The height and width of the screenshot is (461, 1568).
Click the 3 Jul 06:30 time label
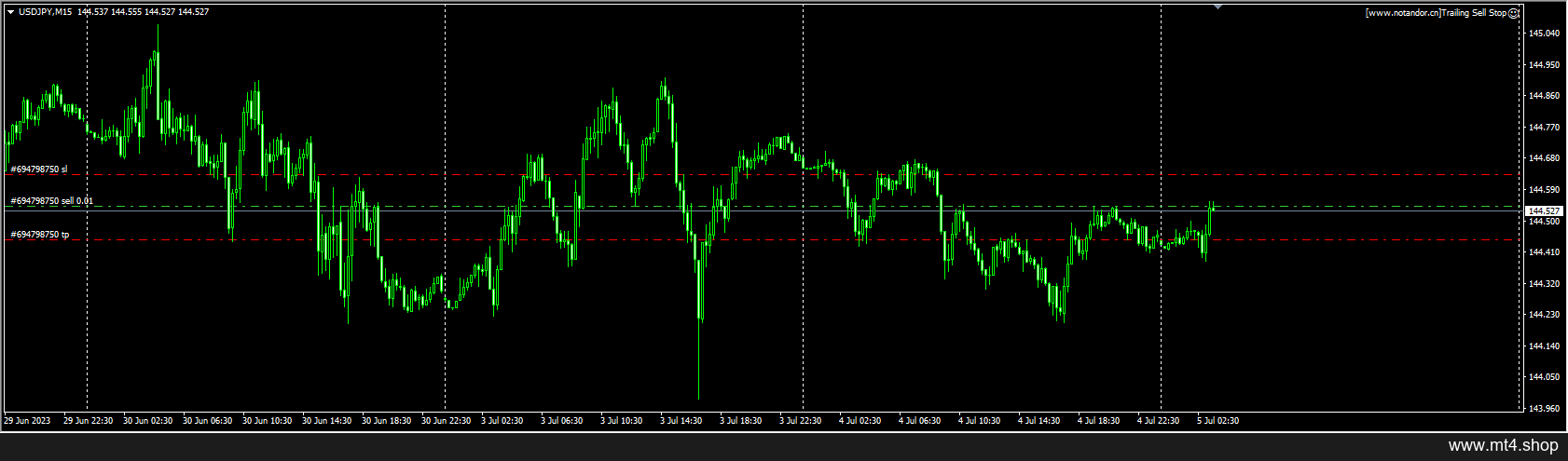562,421
